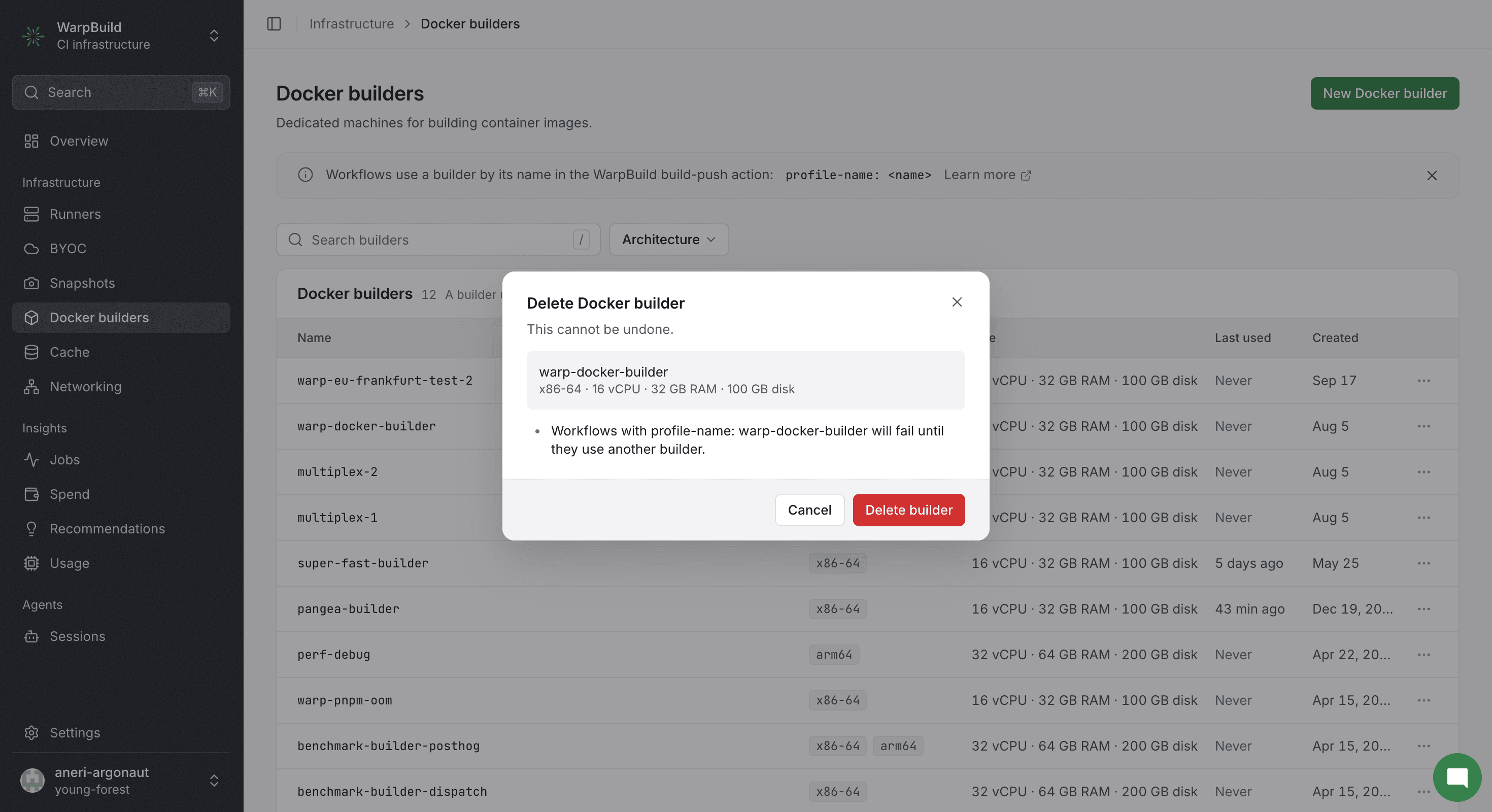The height and width of the screenshot is (812, 1492).
Task: Open the Architecture filter dropdown
Action: pyautogui.click(x=668, y=239)
